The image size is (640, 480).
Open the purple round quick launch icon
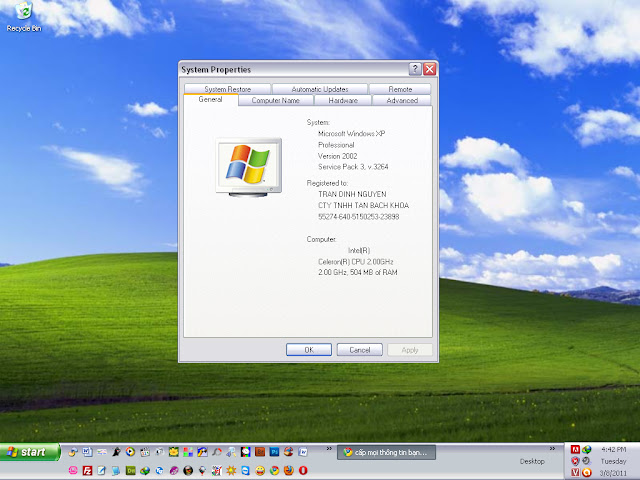tap(174, 470)
